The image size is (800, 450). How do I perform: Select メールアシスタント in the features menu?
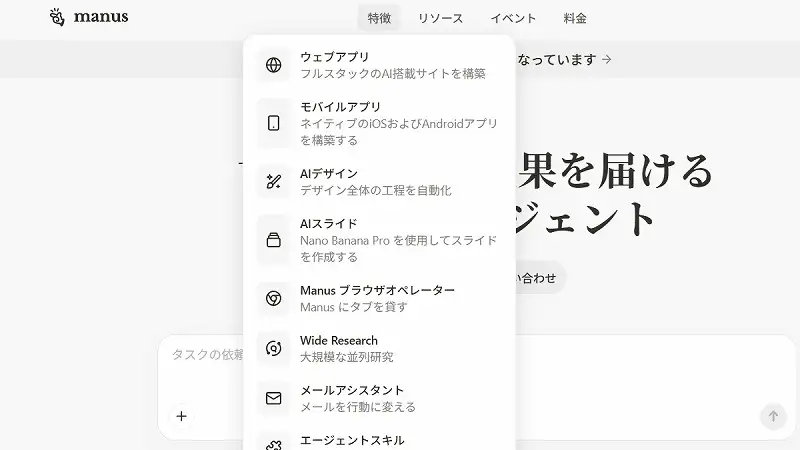(379, 398)
